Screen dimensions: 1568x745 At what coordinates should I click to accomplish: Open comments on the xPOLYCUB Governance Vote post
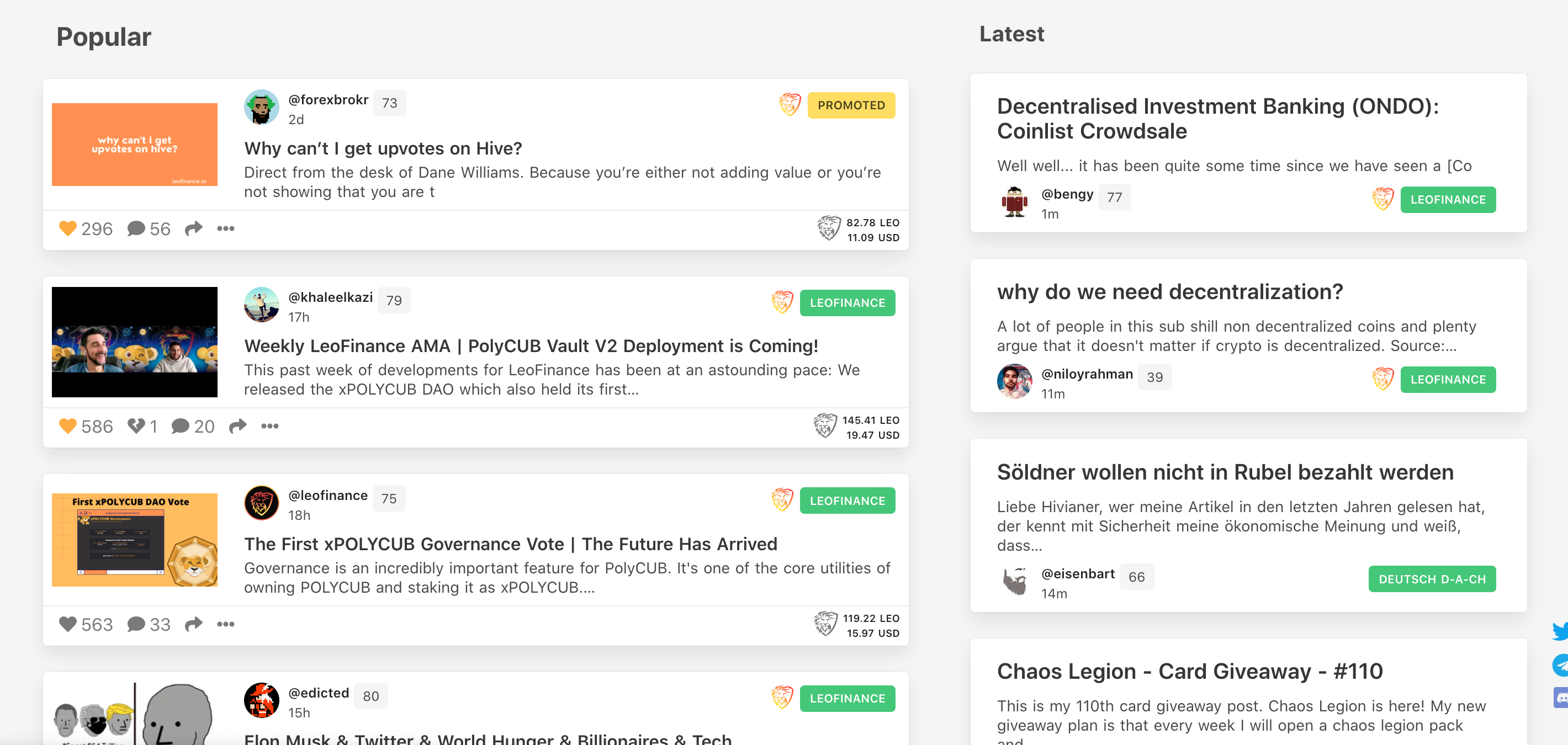coord(136,625)
